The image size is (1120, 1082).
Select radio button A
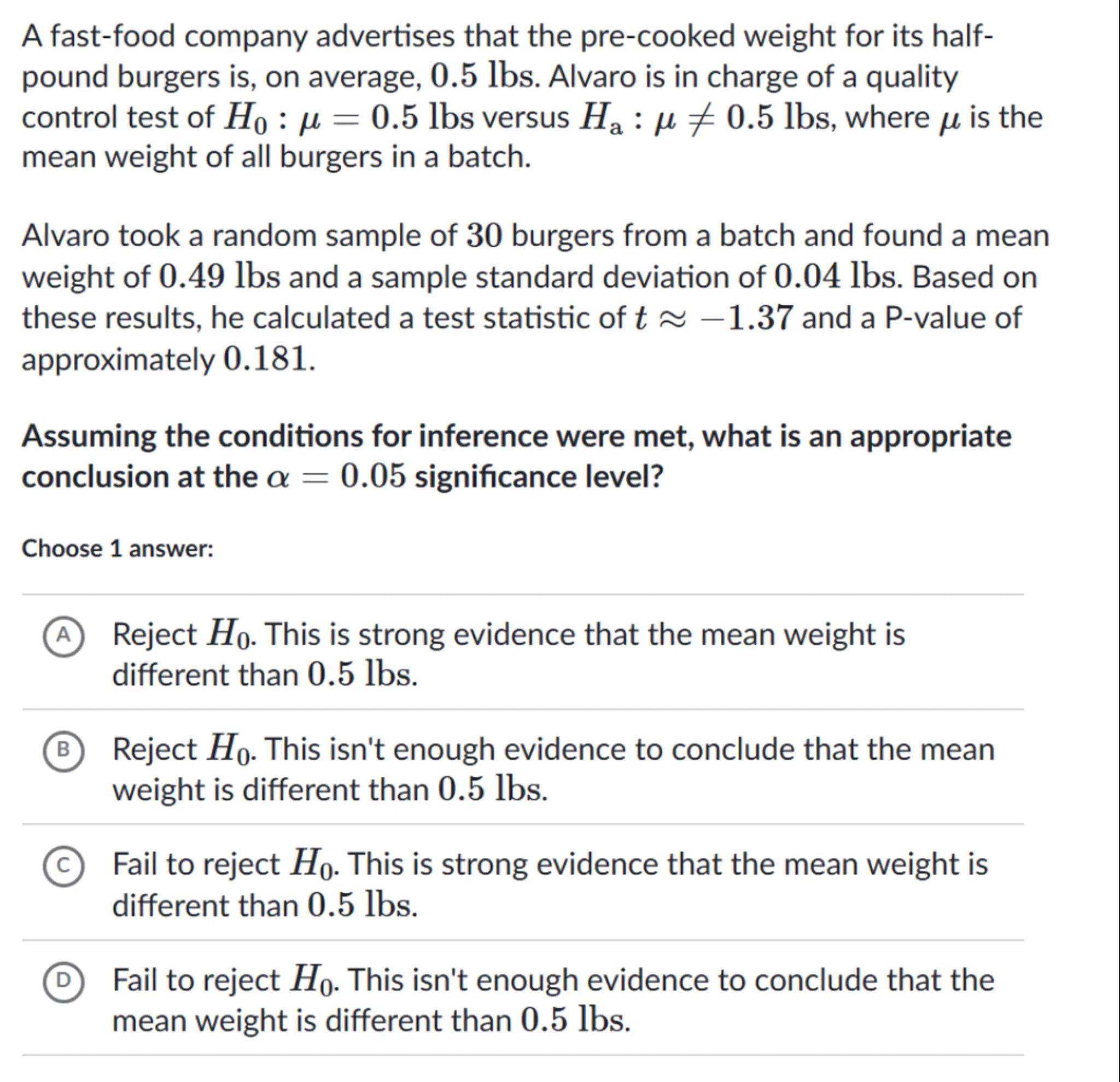tap(63, 635)
